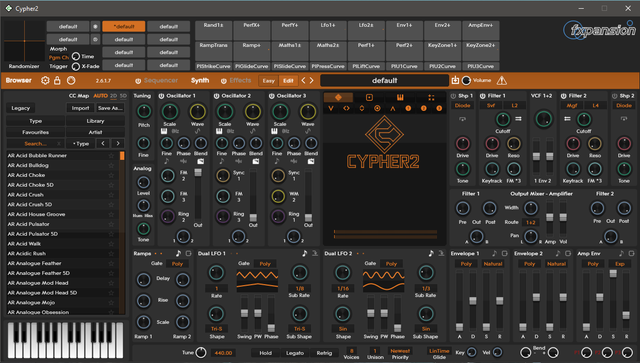Toggle Oscillator 2 power button
The width and height of the screenshot is (640, 363).
[216, 96]
